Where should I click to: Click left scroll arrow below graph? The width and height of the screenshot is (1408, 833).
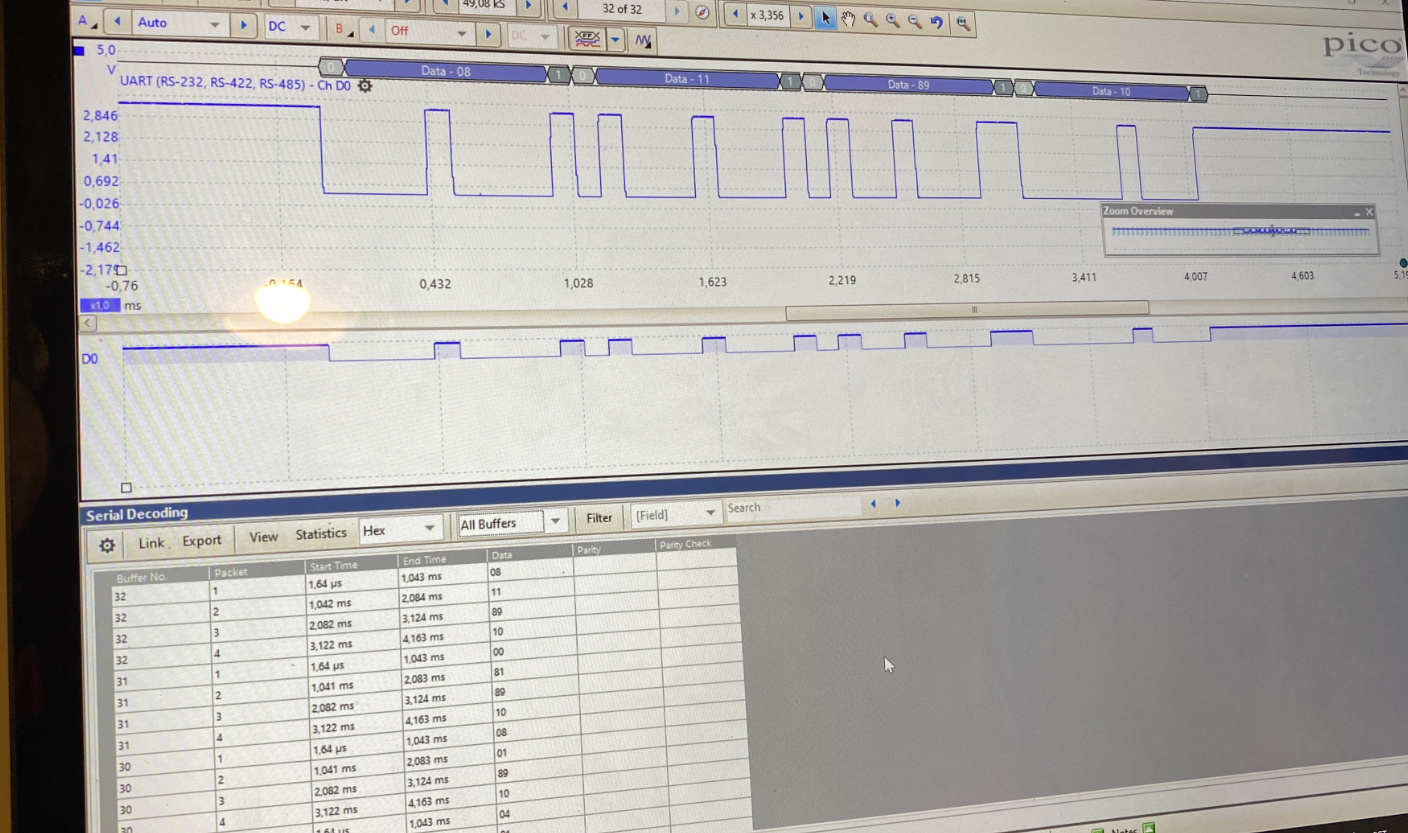click(88, 323)
